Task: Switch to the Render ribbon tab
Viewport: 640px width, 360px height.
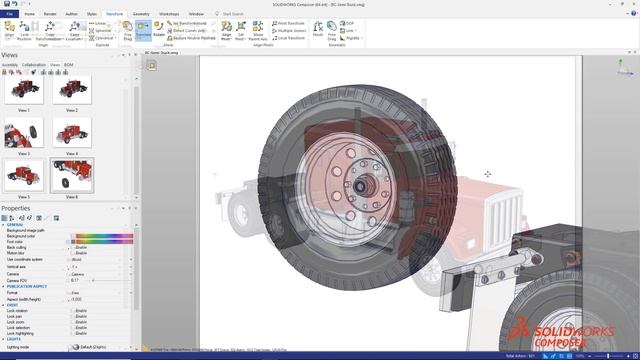Action: (50, 14)
